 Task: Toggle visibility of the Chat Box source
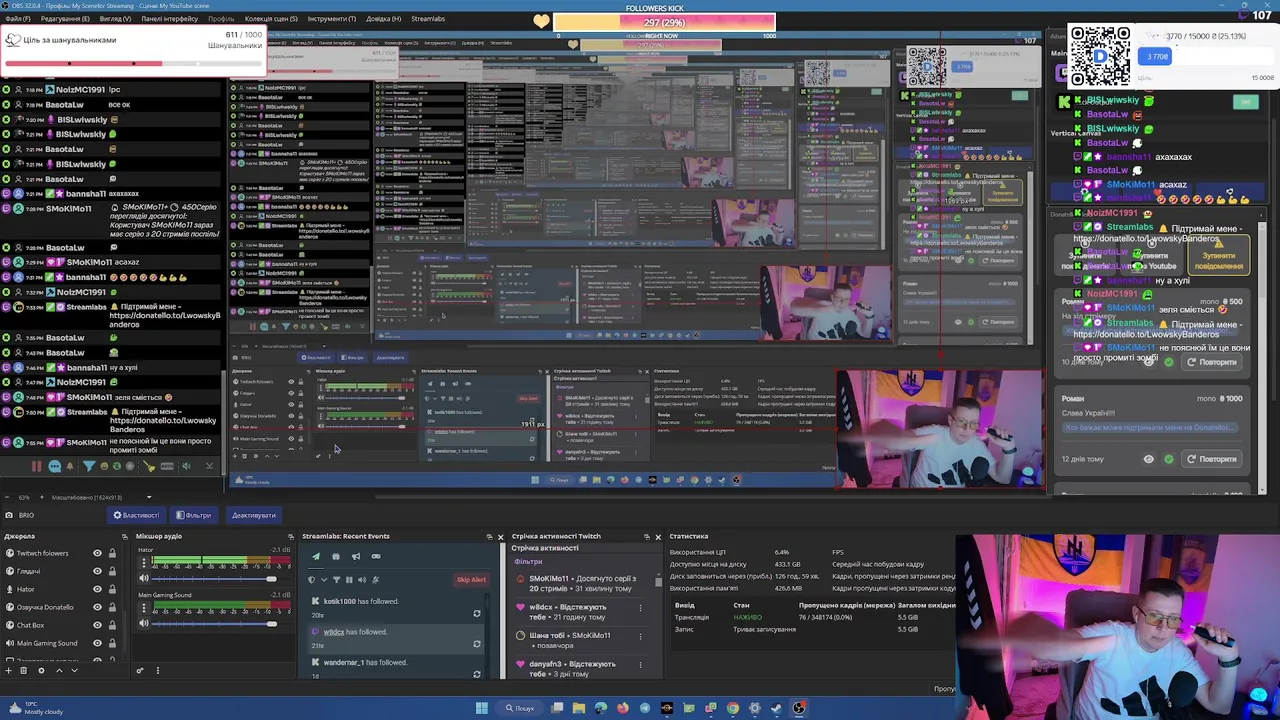pos(97,625)
